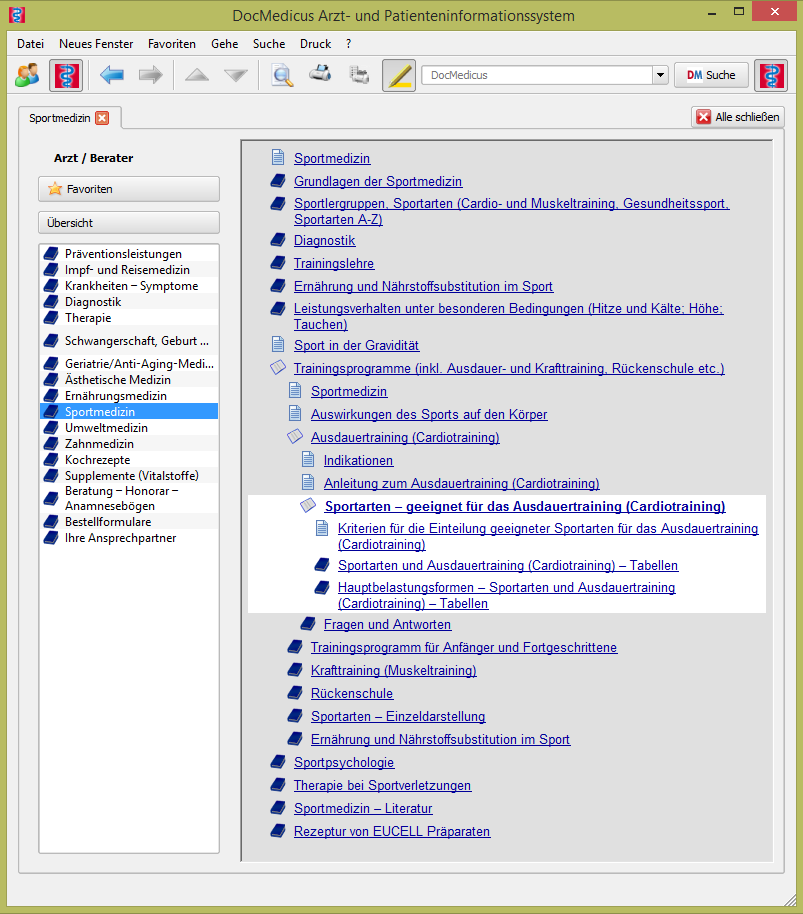Open the Gehe menu
This screenshot has height=914, width=803.
(224, 44)
